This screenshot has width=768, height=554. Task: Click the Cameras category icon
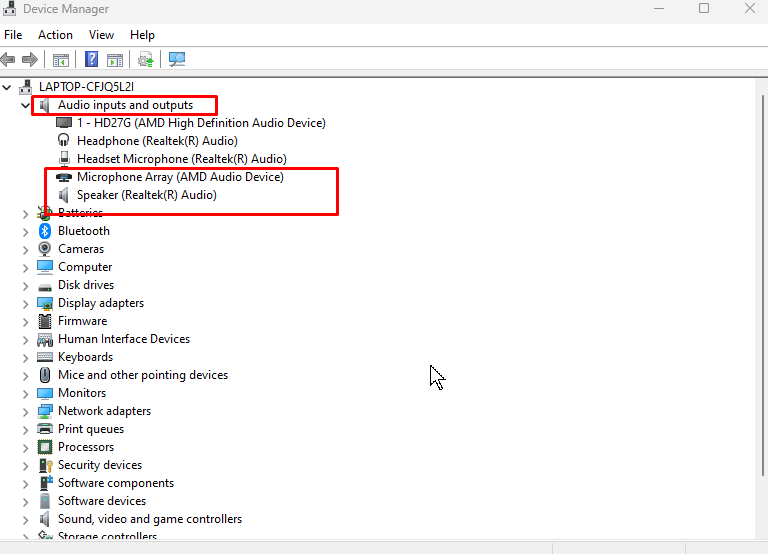(45, 249)
